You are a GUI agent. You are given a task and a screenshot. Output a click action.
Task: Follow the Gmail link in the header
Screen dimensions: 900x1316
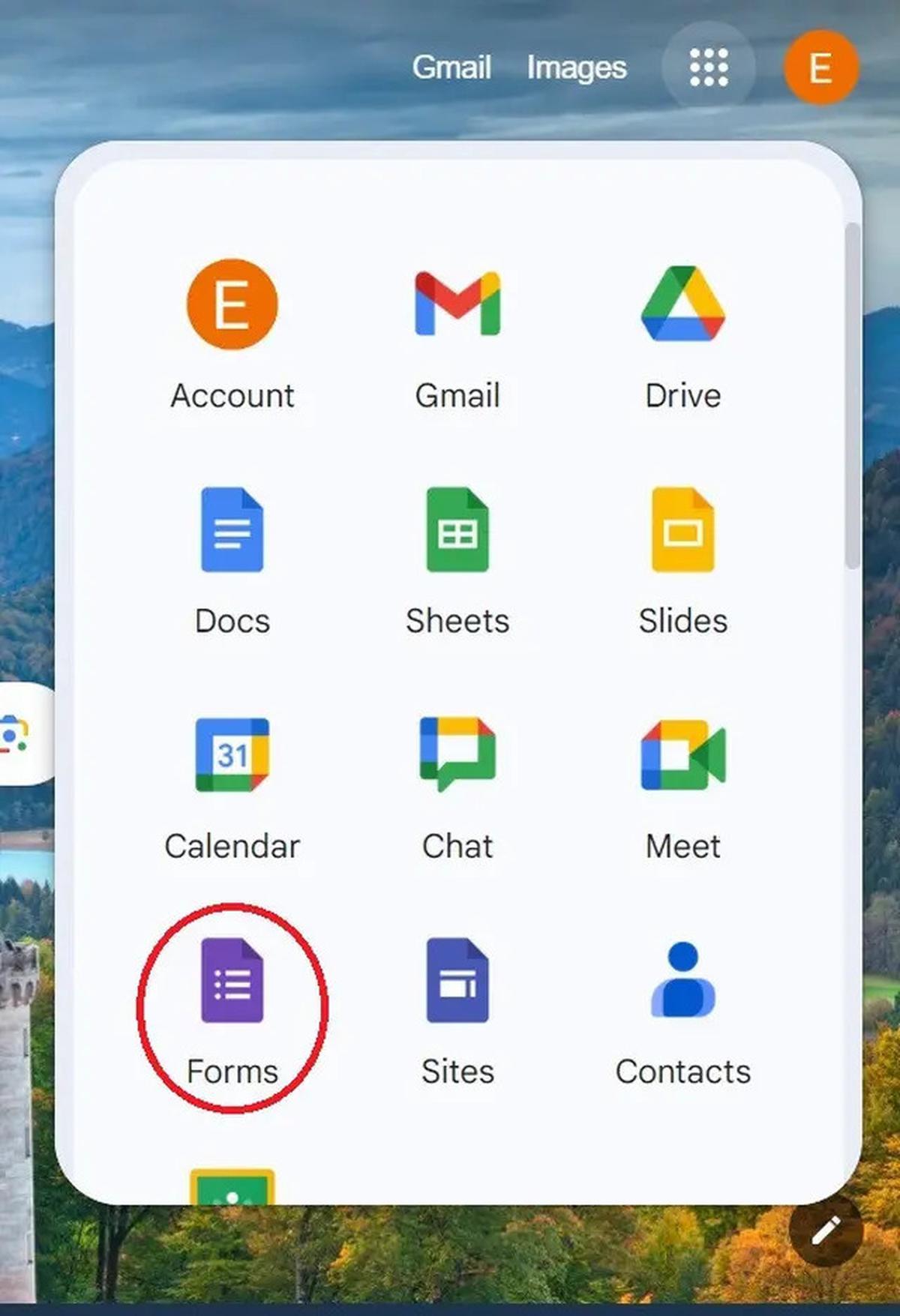(x=451, y=67)
